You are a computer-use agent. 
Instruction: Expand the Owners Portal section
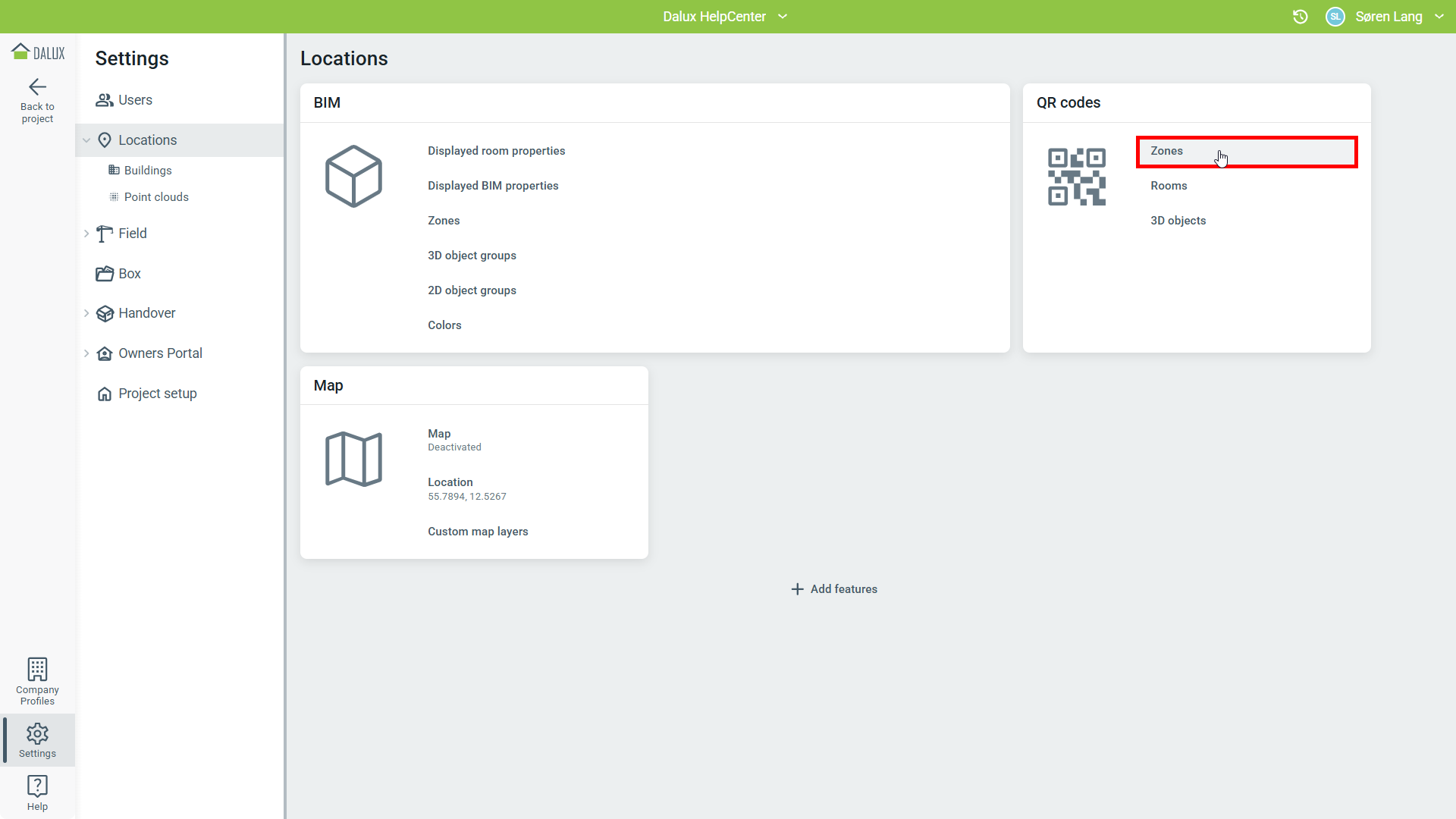click(86, 353)
